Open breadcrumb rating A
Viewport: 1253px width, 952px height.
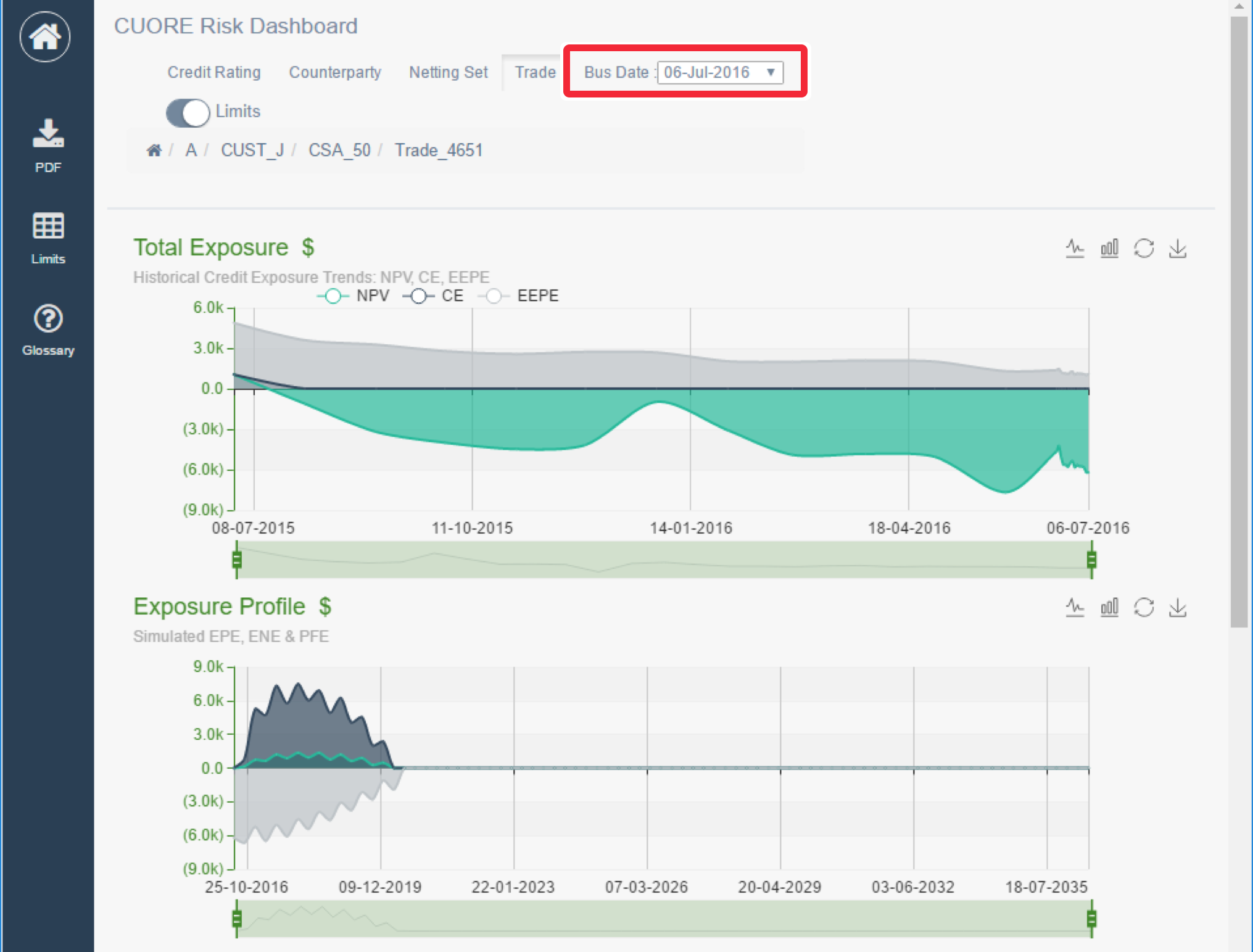(191, 151)
